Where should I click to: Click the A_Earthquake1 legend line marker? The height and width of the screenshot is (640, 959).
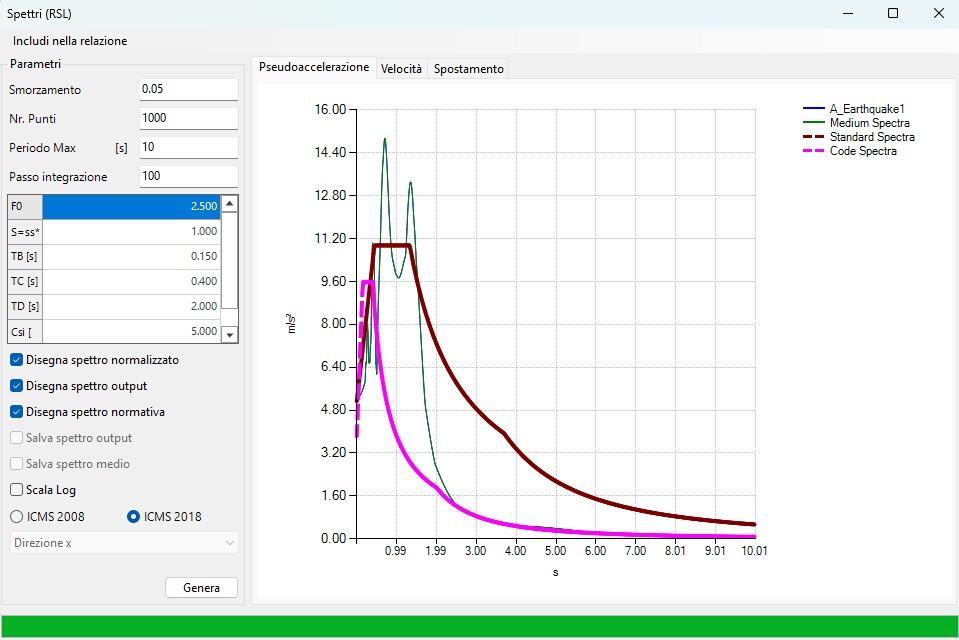[x=813, y=109]
